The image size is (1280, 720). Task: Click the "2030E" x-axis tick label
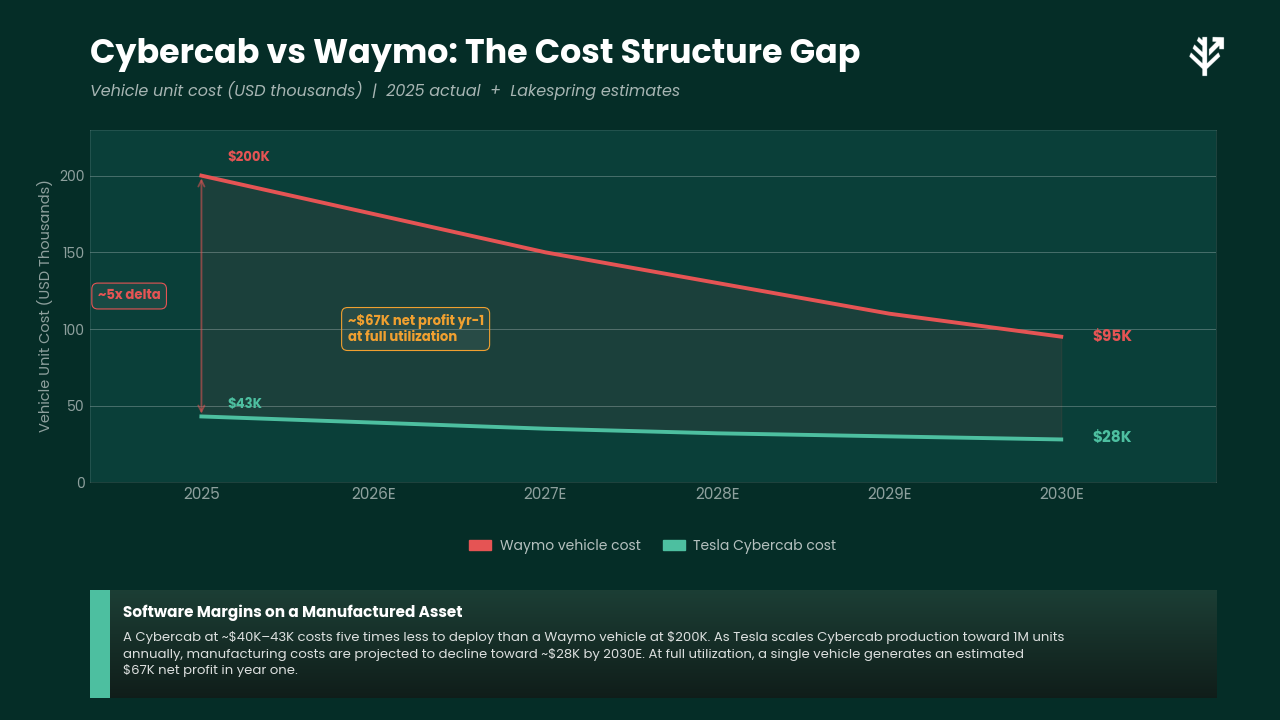click(x=1061, y=494)
